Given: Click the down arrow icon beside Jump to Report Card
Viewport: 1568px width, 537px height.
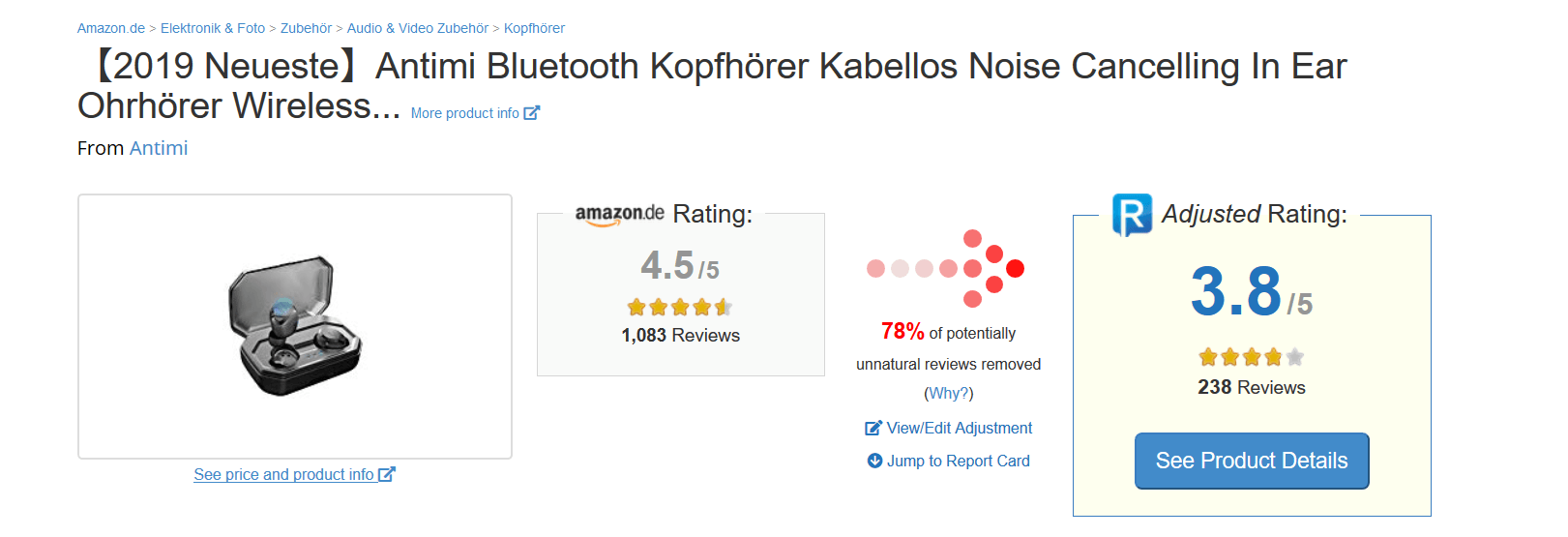Looking at the screenshot, I should [x=874, y=461].
